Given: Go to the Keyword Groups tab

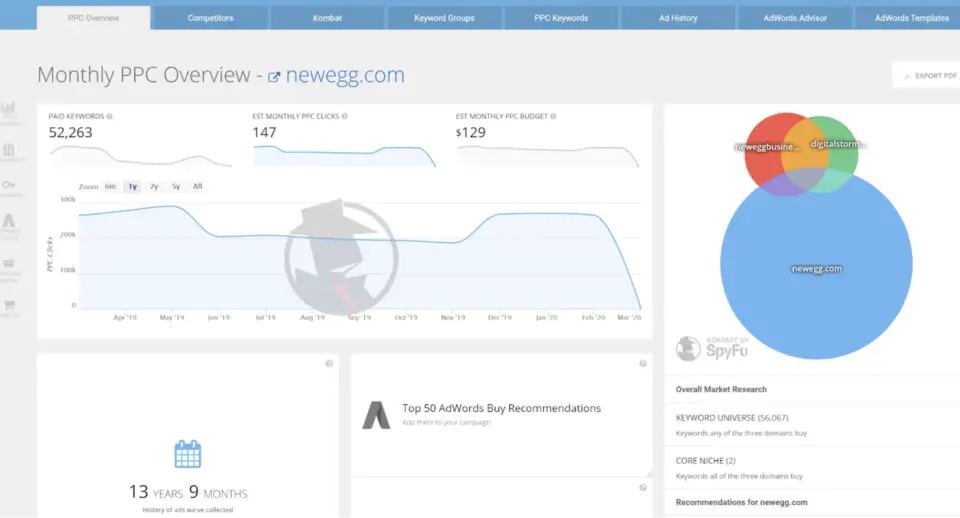Looking at the screenshot, I should point(444,18).
